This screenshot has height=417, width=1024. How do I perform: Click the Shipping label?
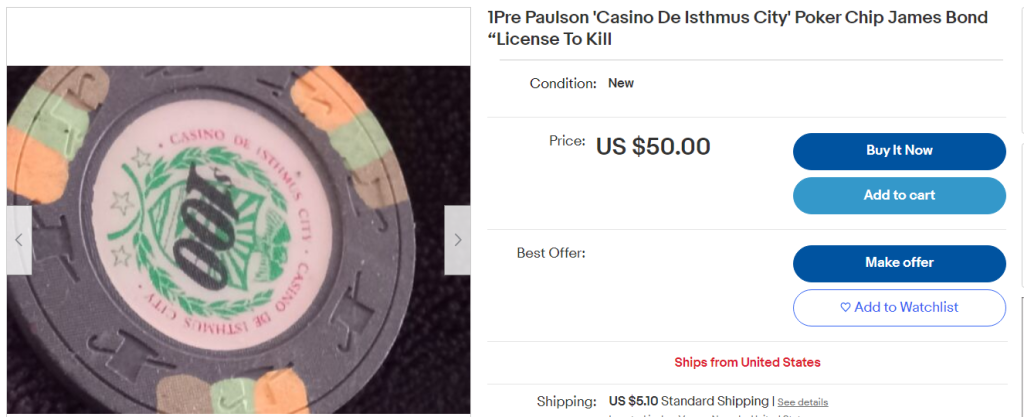coord(566,401)
